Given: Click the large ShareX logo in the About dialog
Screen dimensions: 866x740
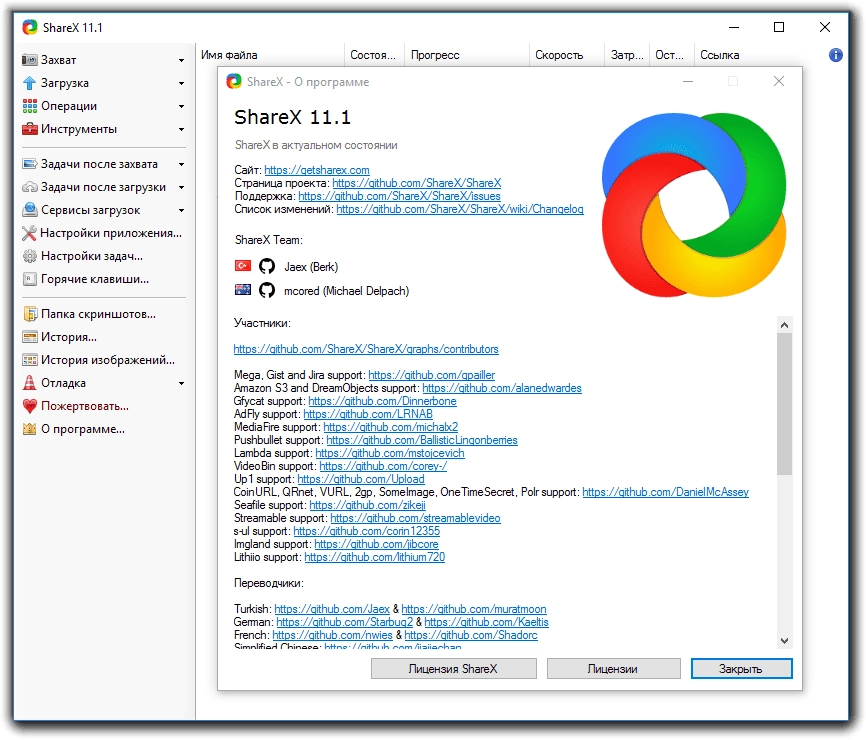Looking at the screenshot, I should click(694, 204).
